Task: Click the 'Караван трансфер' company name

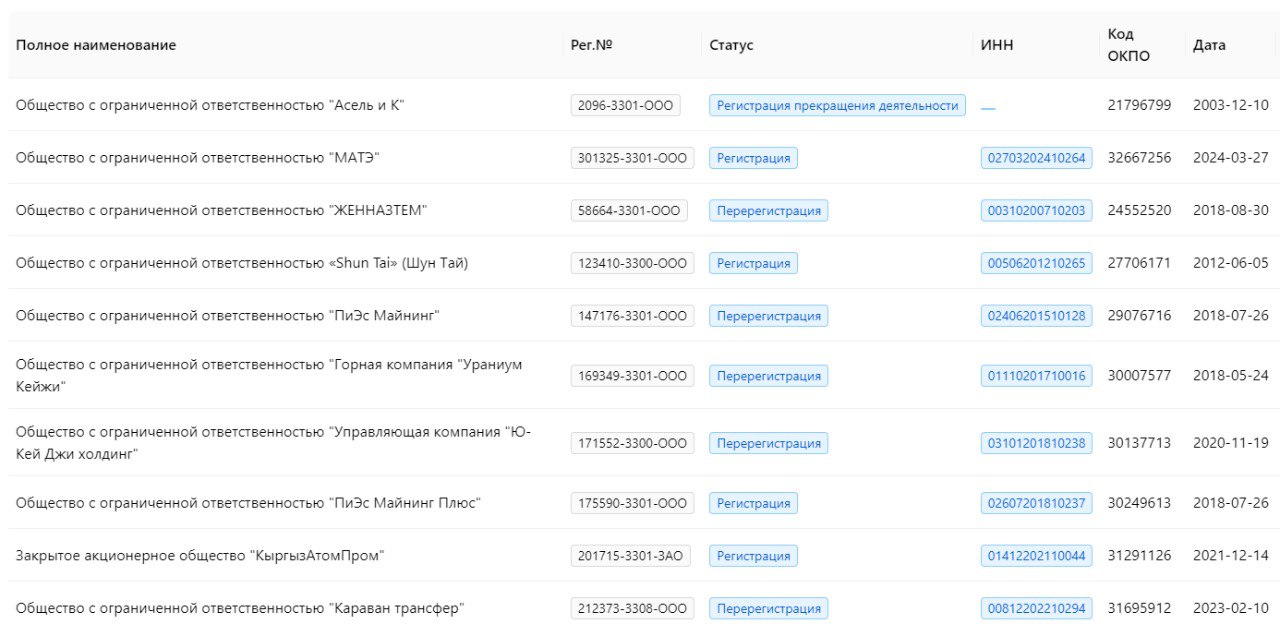Action: pos(240,609)
